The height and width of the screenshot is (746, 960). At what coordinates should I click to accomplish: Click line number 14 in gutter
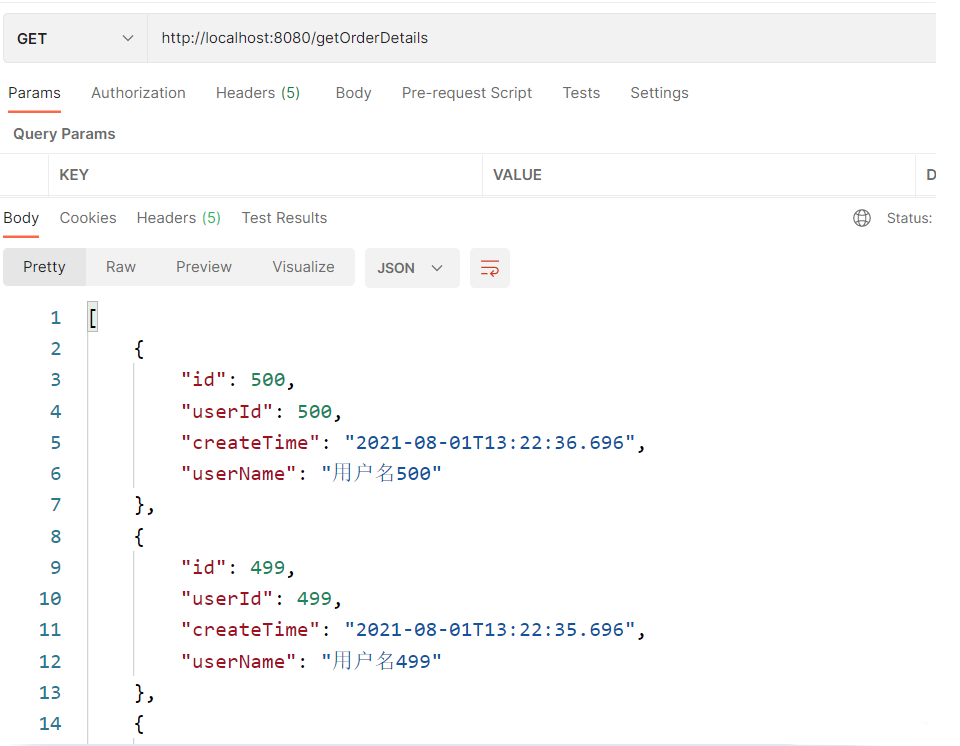[50, 724]
